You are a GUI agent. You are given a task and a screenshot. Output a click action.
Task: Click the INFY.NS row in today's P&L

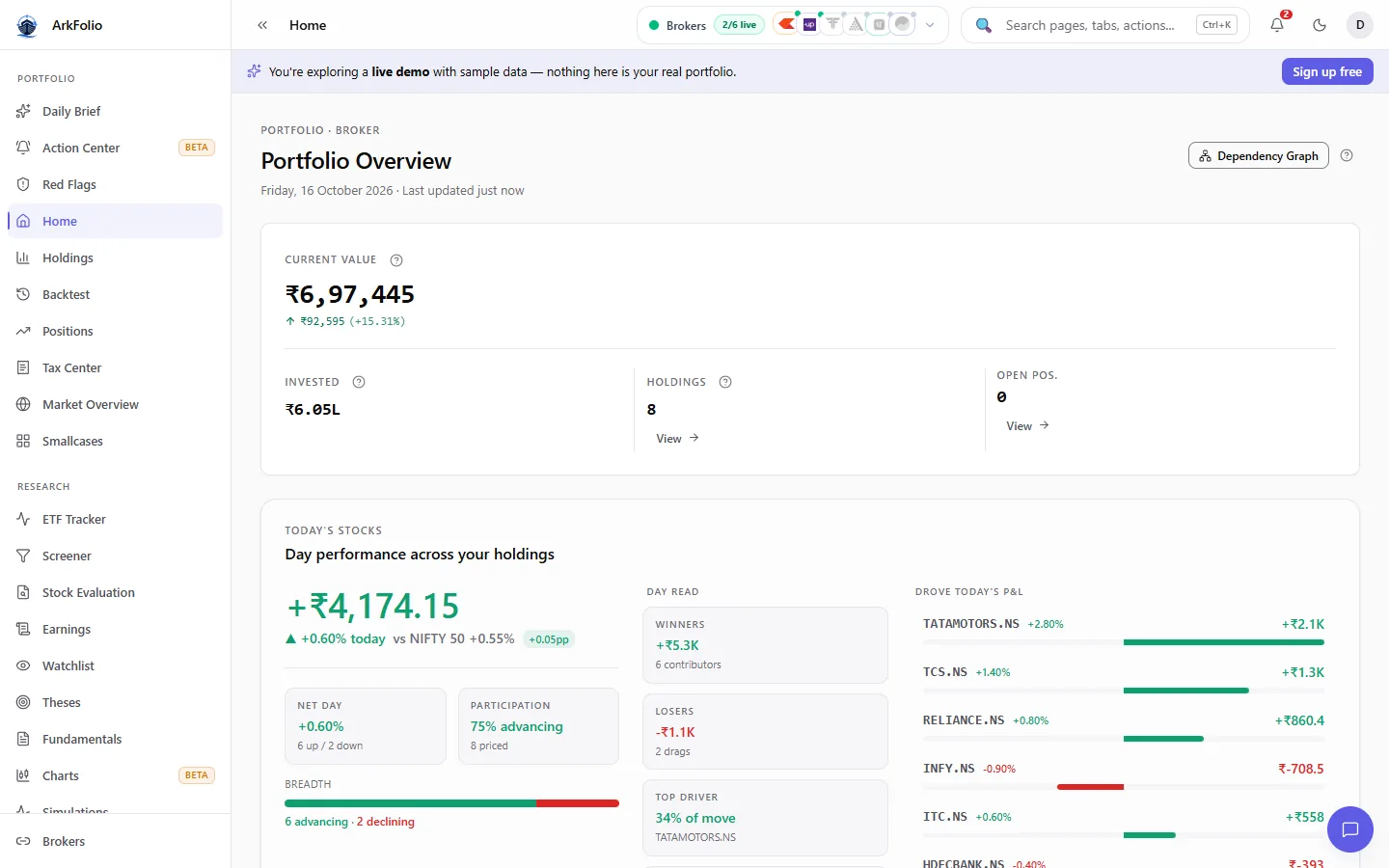[1124, 774]
